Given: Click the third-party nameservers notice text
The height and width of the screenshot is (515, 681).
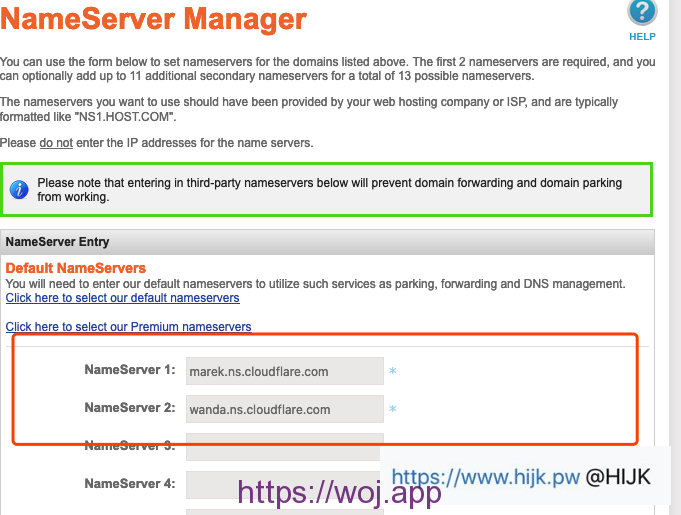Looking at the screenshot, I should pyautogui.click(x=330, y=190).
